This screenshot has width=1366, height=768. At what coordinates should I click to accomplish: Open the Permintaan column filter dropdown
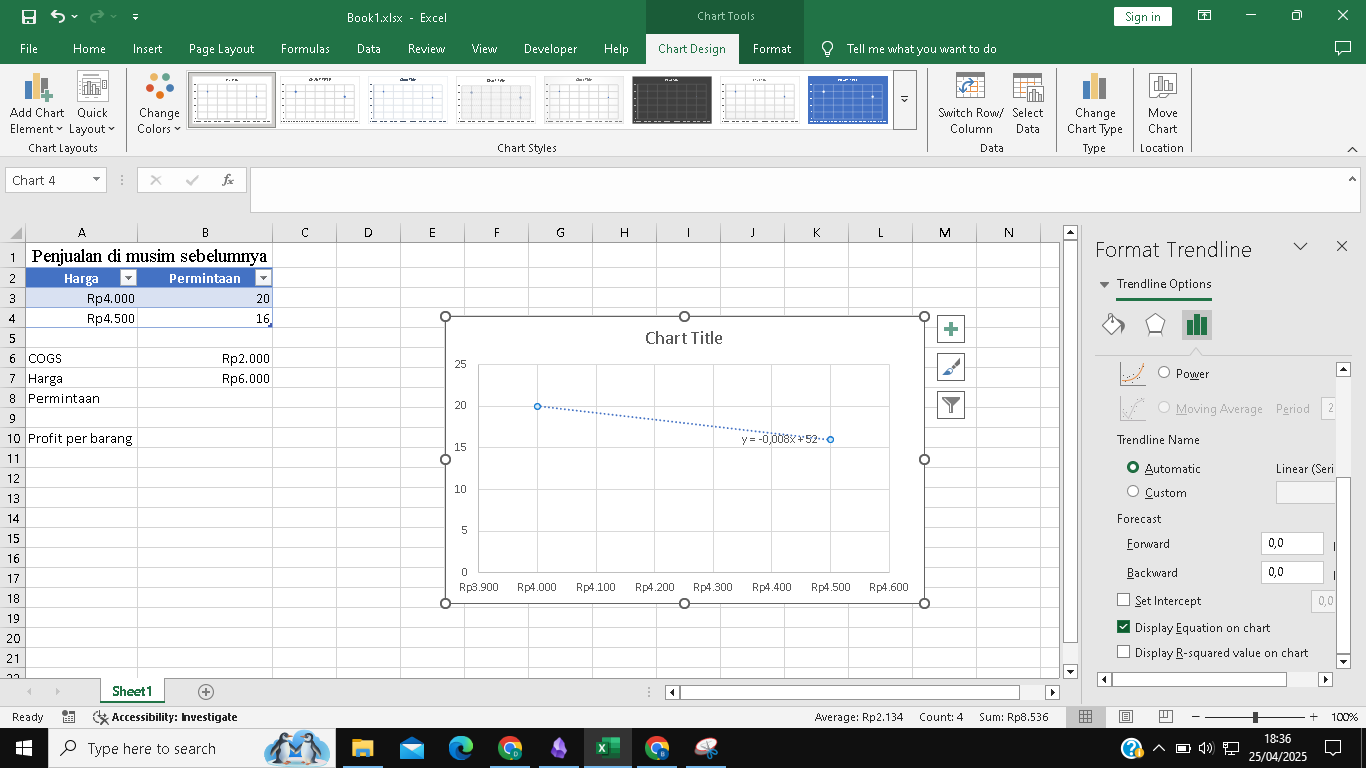coord(263,278)
